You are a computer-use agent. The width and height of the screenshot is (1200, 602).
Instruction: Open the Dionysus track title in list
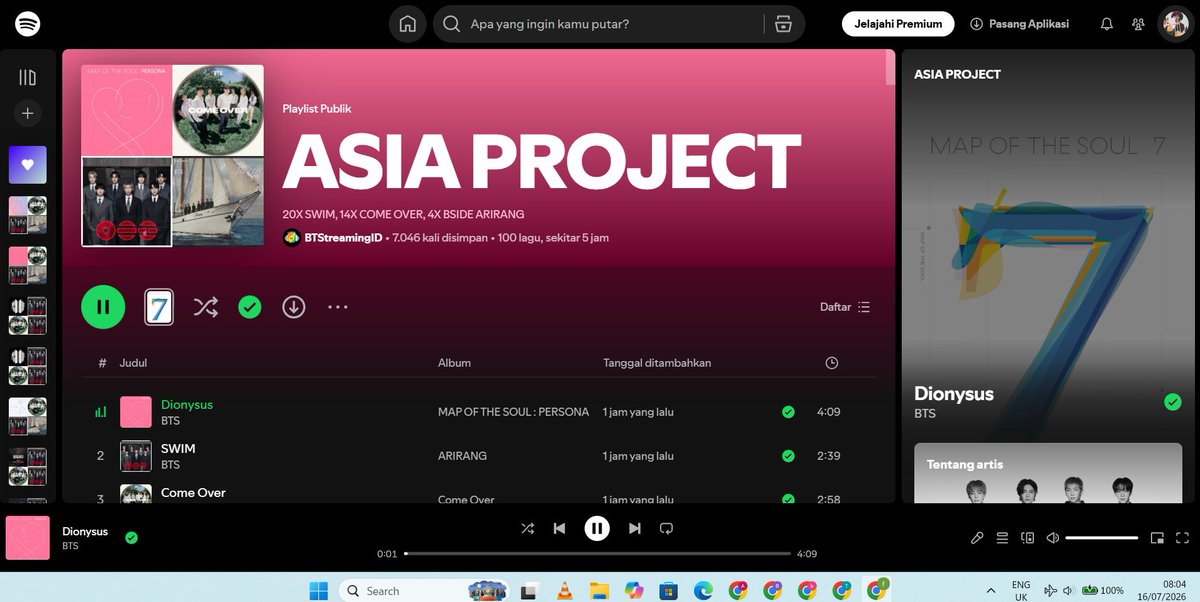coord(187,405)
